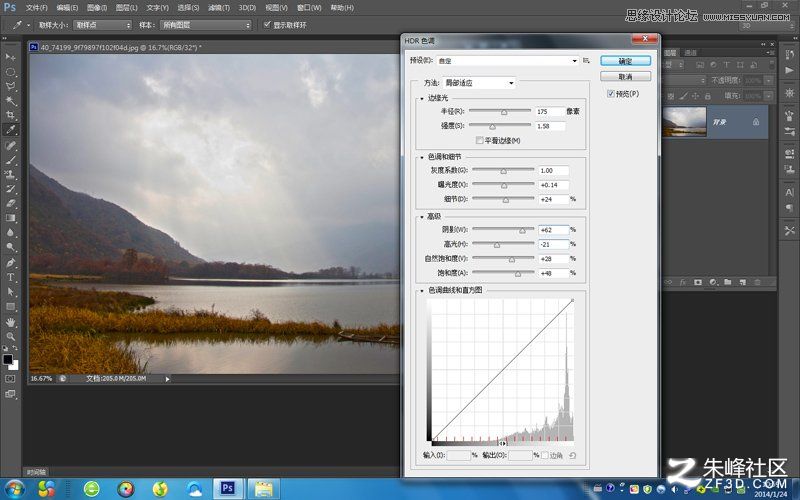Select the Eyedropper tool in the toolbox
This screenshot has height=500, width=800.
[10, 130]
